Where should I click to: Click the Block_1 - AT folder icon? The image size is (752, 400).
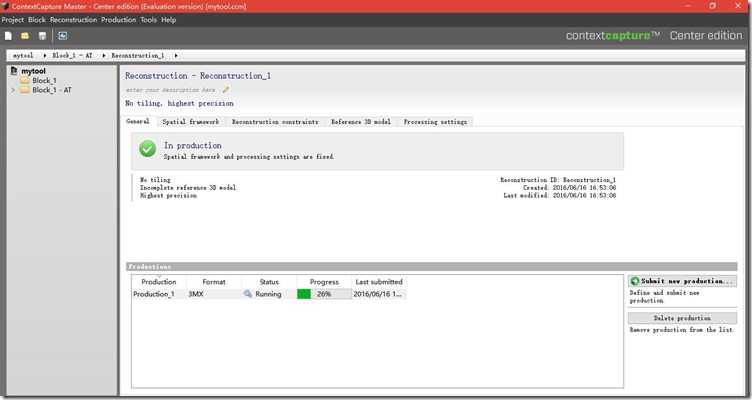point(25,90)
